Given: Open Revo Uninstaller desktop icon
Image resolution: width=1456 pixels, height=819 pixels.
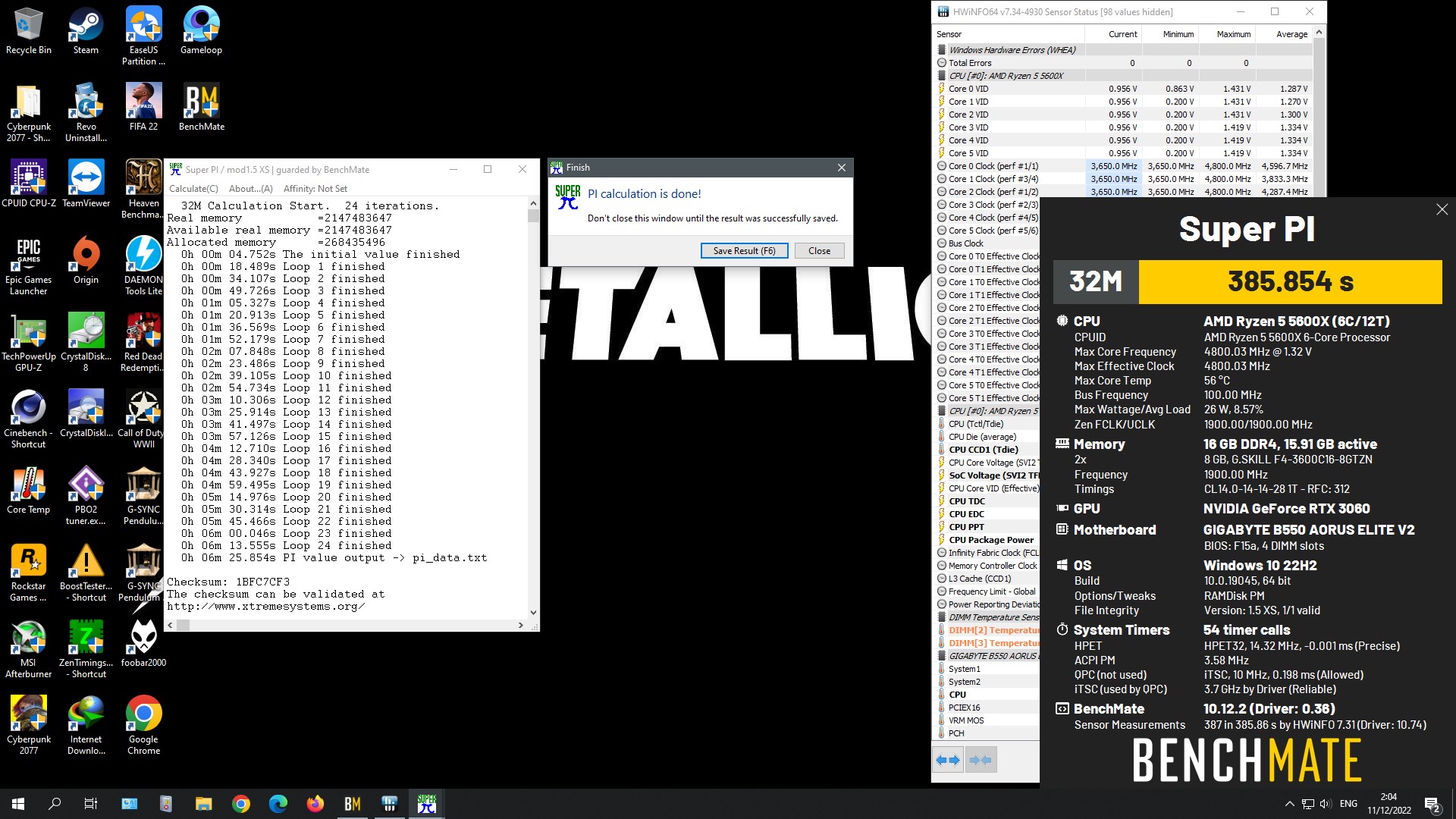Looking at the screenshot, I should pos(86,113).
